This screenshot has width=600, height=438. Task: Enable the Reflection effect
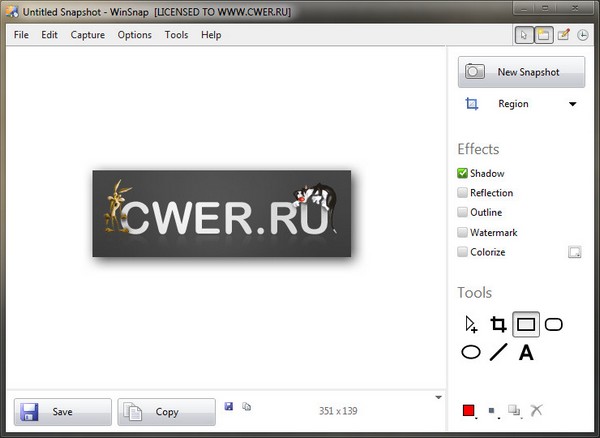463,193
